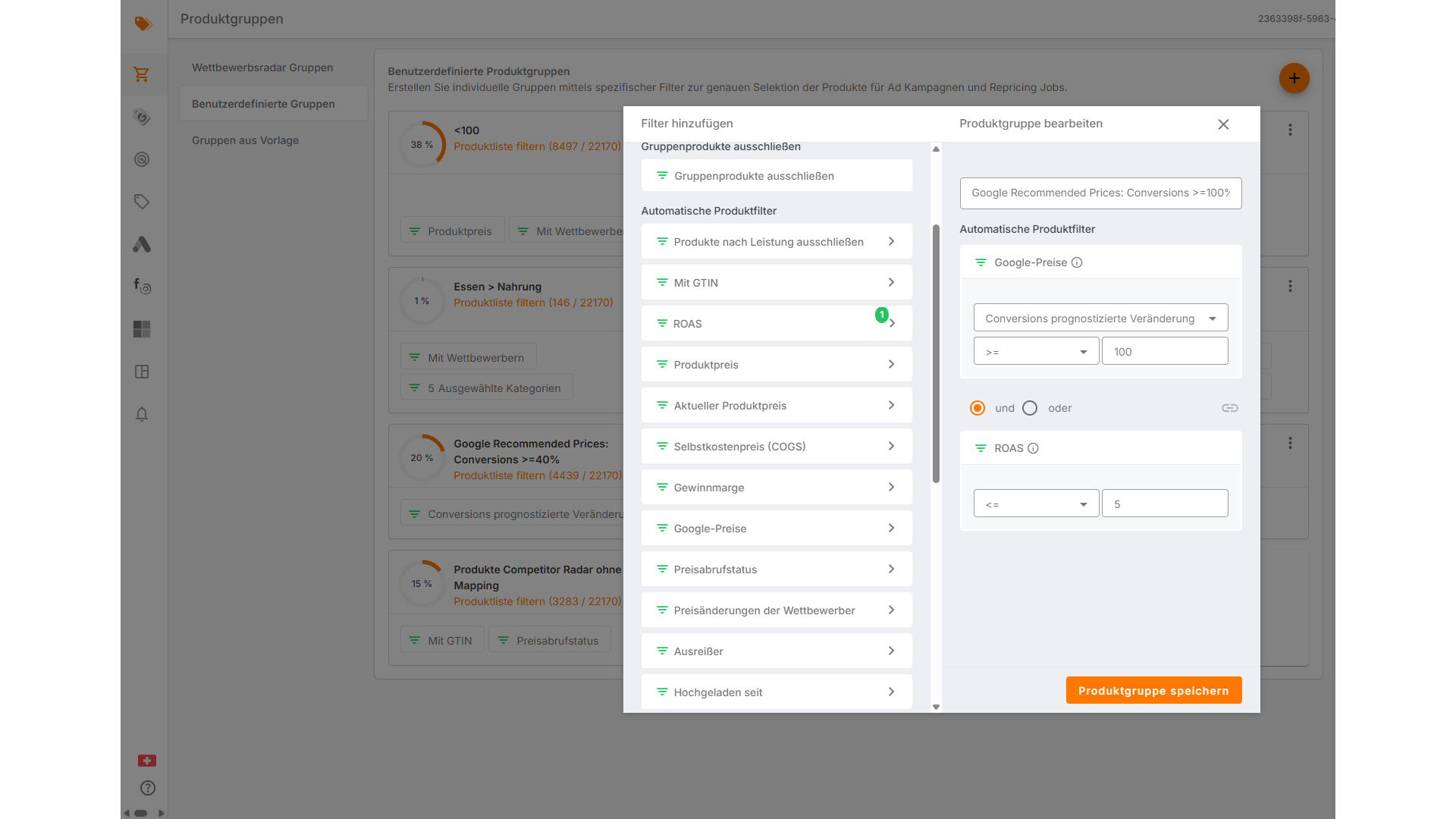Screen dimensions: 1456x819
Task: Expand the Ausreißer filter option
Action: coord(777,651)
